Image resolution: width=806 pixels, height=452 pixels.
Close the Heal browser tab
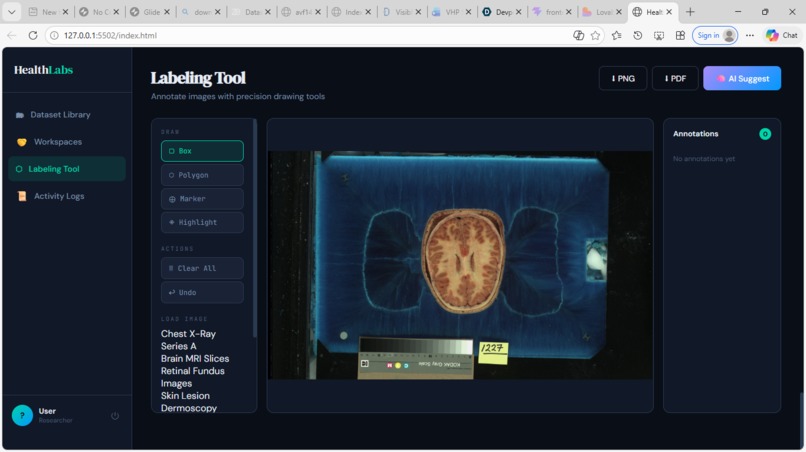(669, 12)
